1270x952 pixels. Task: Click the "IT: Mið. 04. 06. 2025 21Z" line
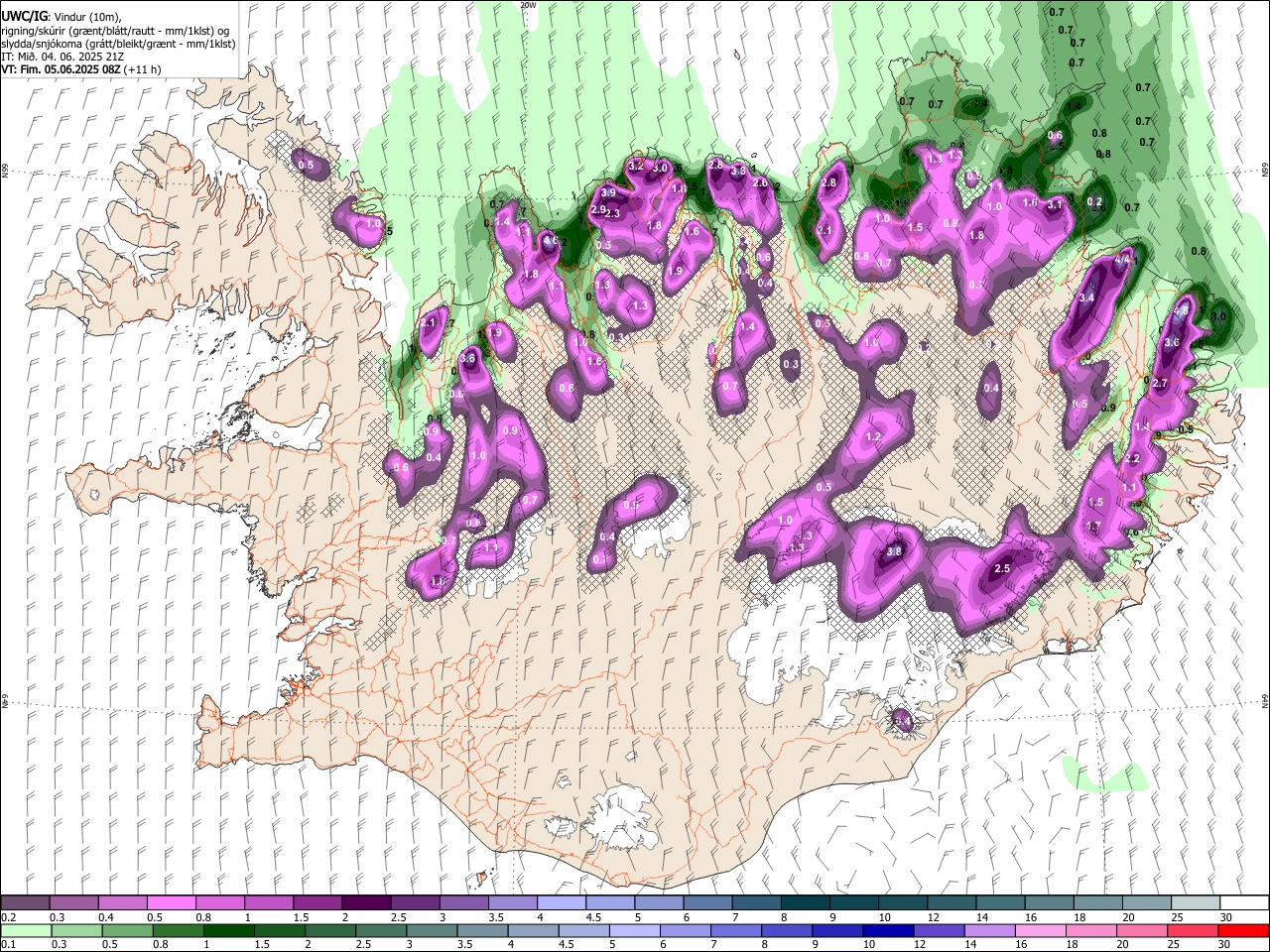[x=63, y=57]
